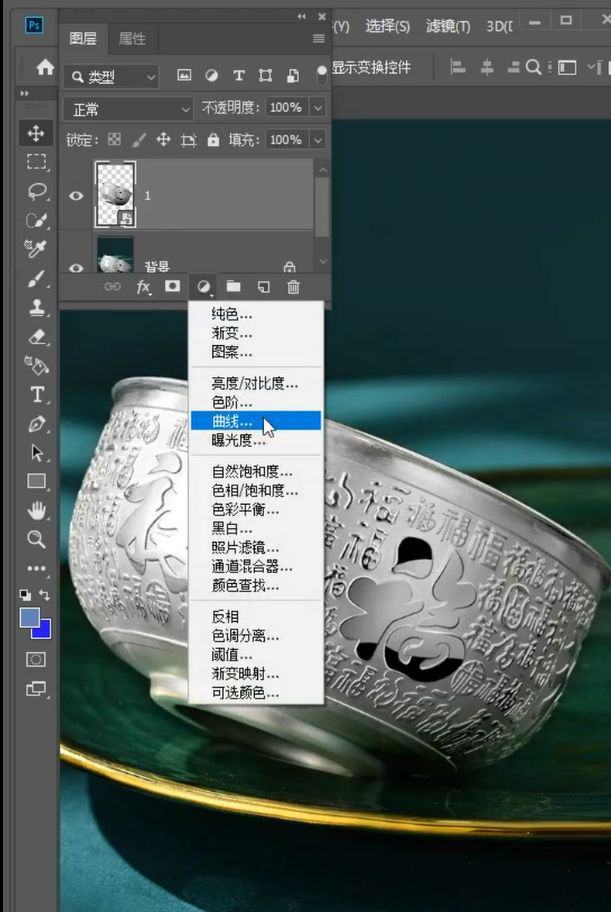Select the Pen tool
Viewport: 611px width, 912px height.
[x=36, y=423]
